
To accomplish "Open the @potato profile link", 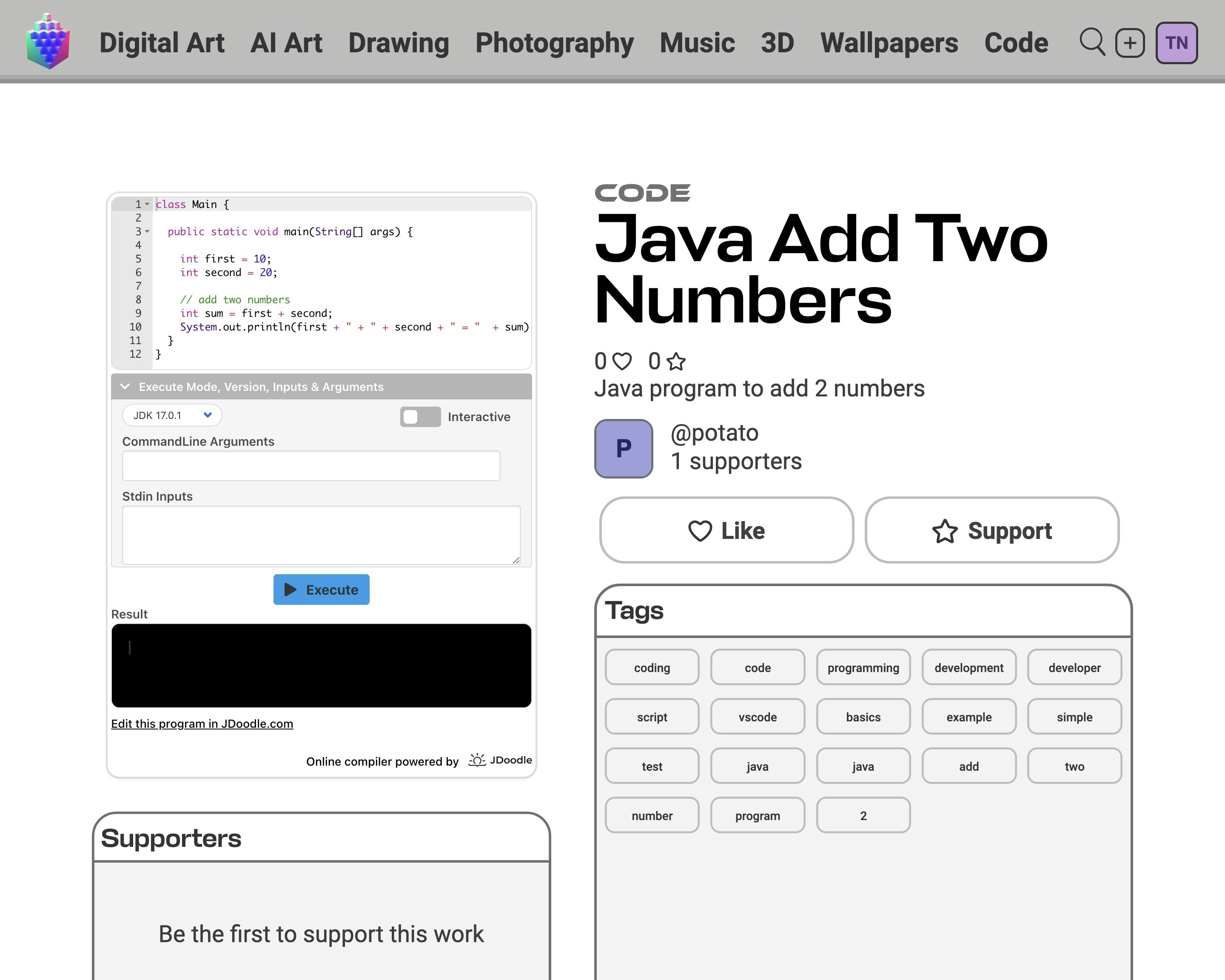I will click(714, 433).
